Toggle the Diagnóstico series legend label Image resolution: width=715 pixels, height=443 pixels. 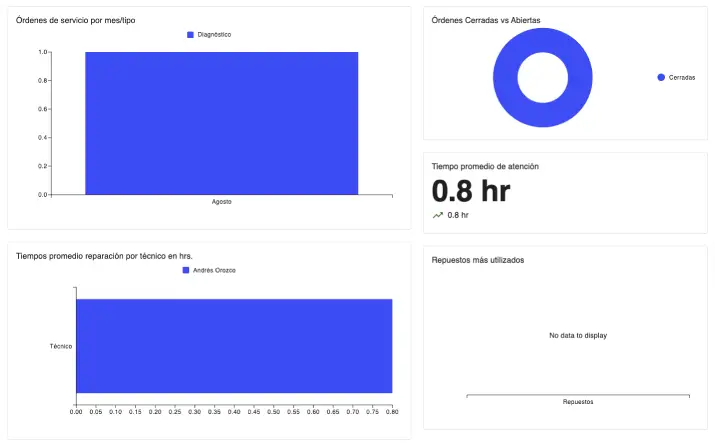click(214, 34)
